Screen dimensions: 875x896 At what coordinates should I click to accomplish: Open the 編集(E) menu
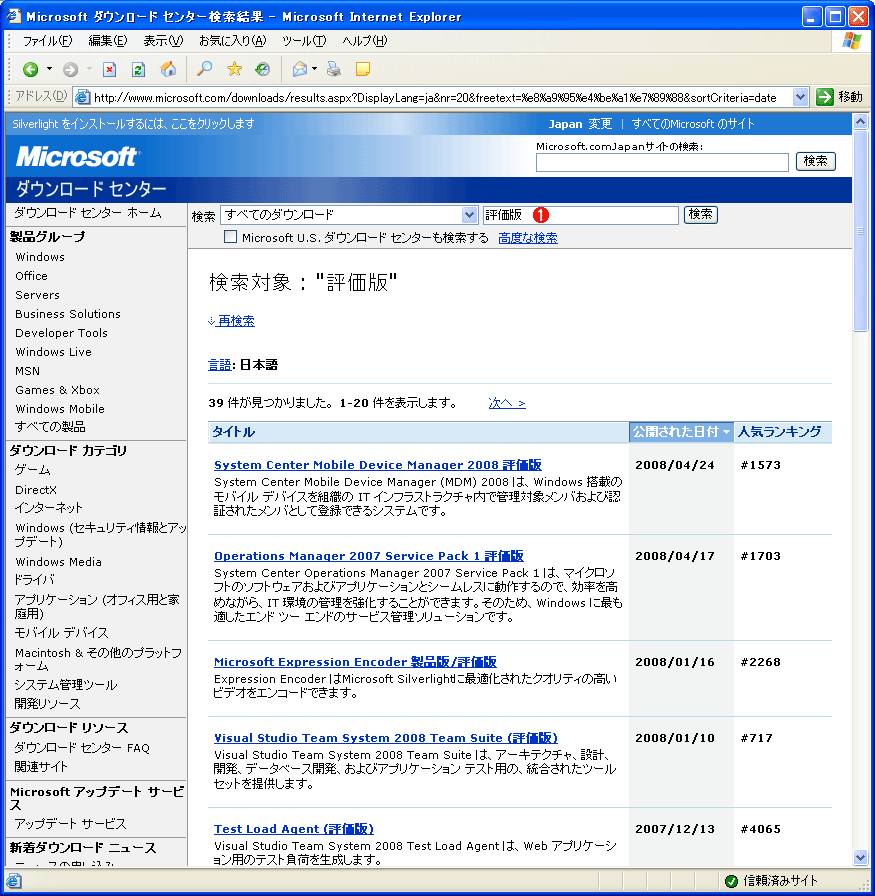pyautogui.click(x=107, y=41)
